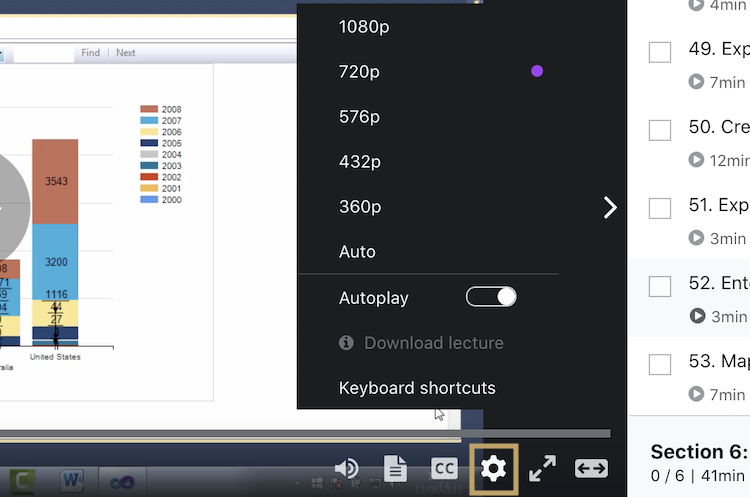Click the info icon beside Download lecture

pyautogui.click(x=346, y=343)
